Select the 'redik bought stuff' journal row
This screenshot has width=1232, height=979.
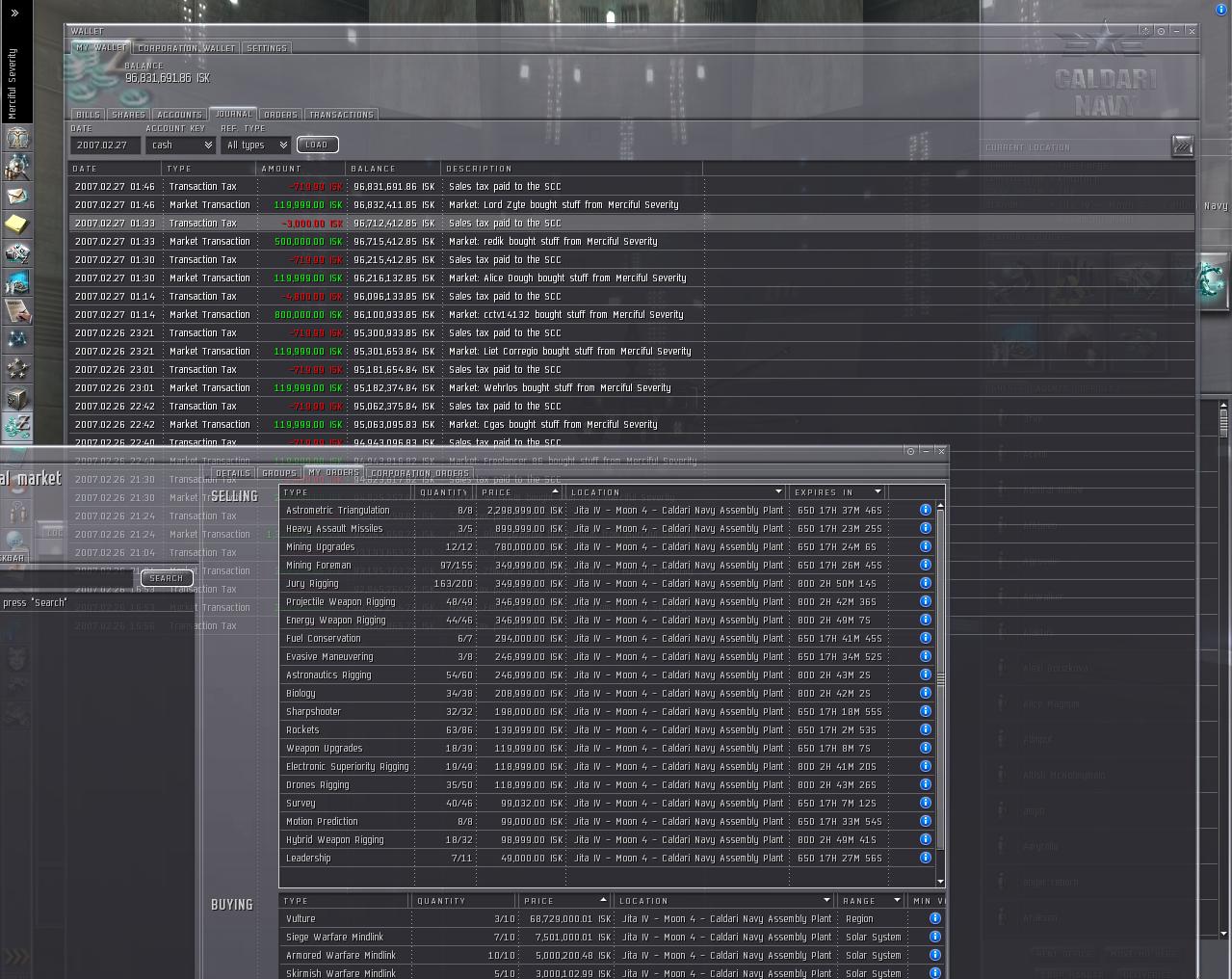pyautogui.click(x=632, y=241)
